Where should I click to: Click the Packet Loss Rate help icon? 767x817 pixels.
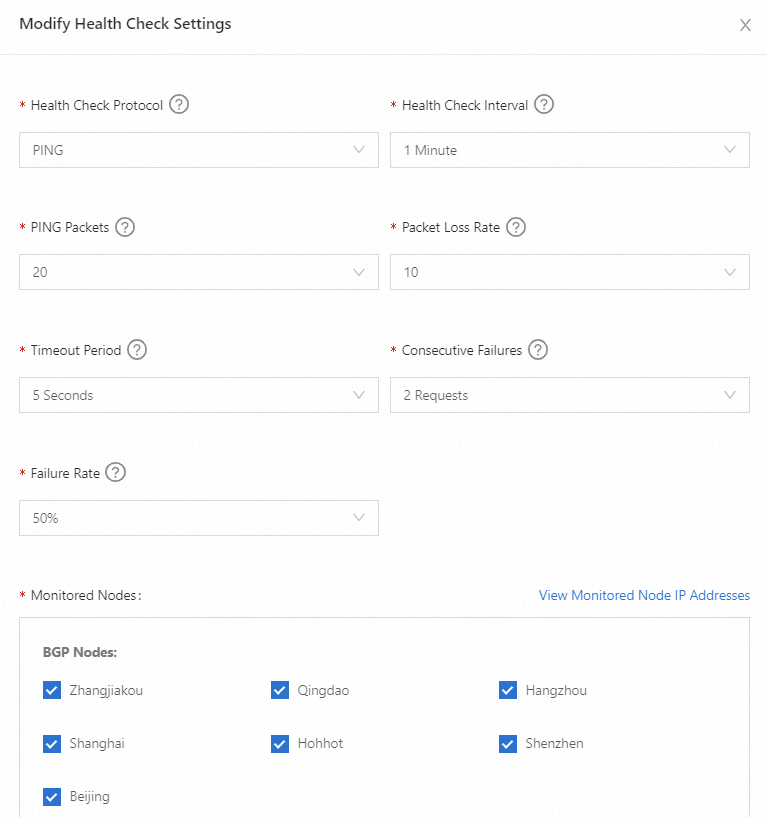(516, 227)
